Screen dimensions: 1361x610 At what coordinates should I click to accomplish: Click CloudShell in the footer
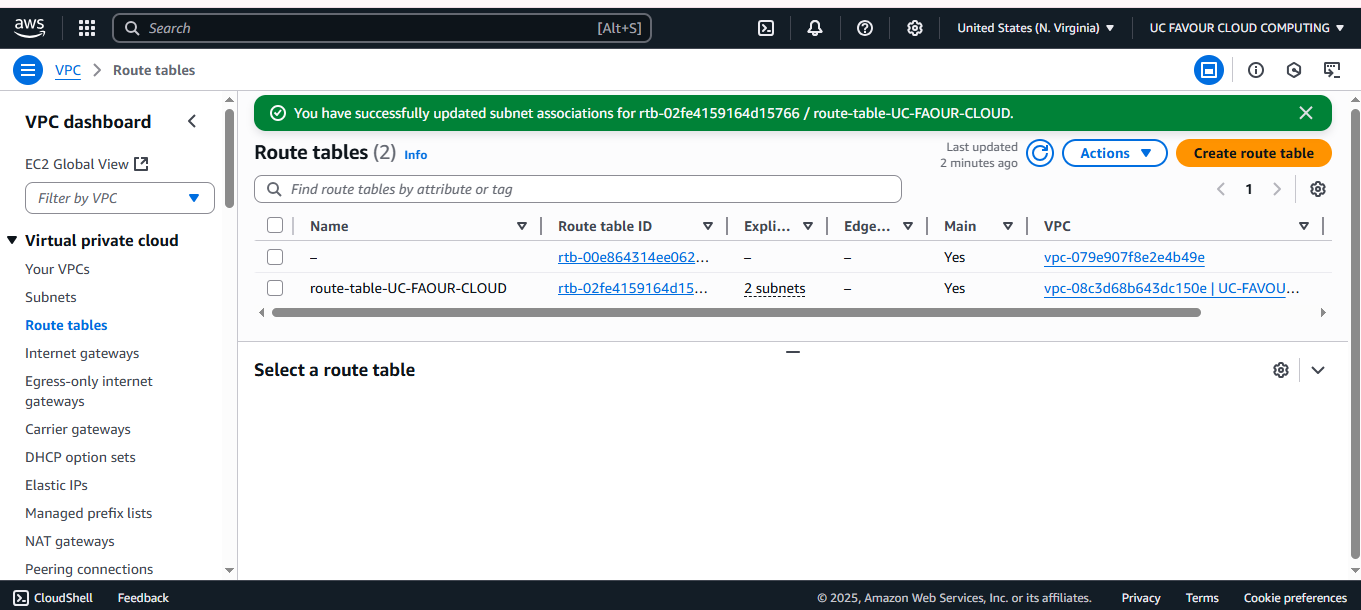53,598
